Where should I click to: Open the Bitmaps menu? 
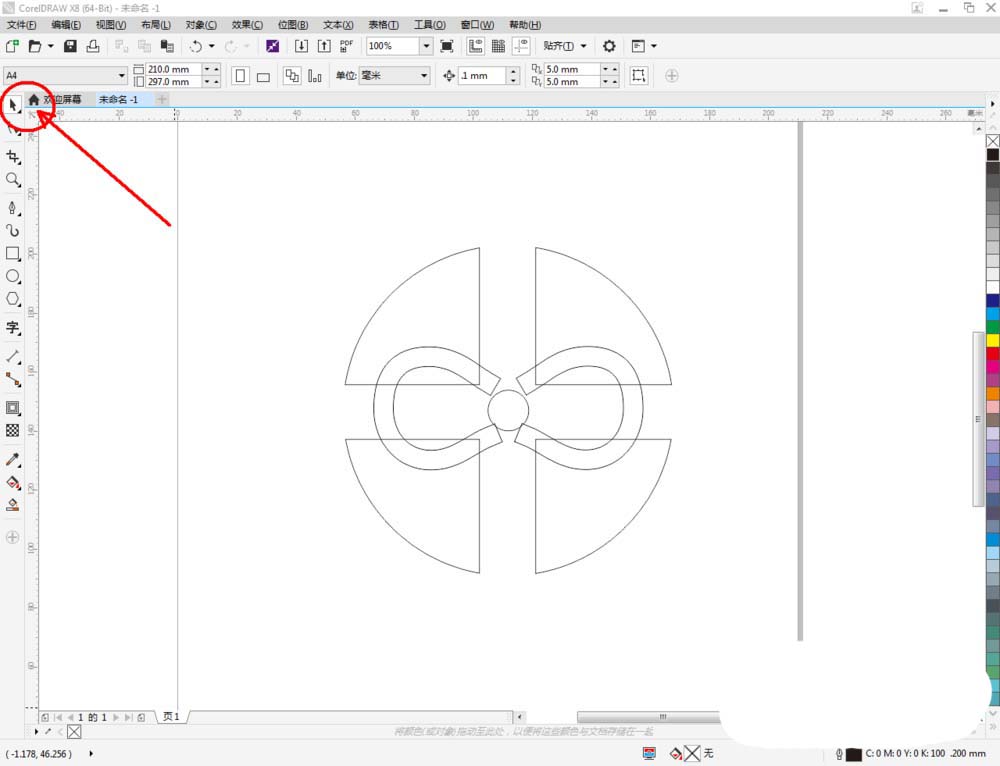[293, 25]
